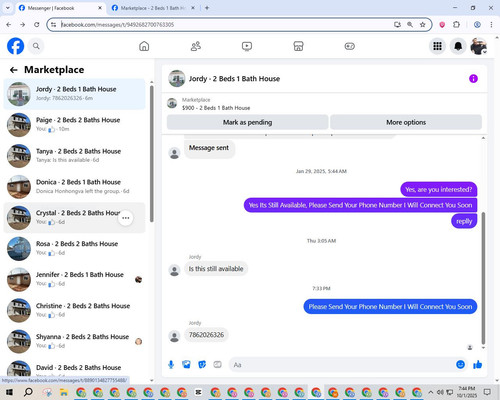Open the account profile picture menu
The width and height of the screenshot is (500, 400).
479,46
